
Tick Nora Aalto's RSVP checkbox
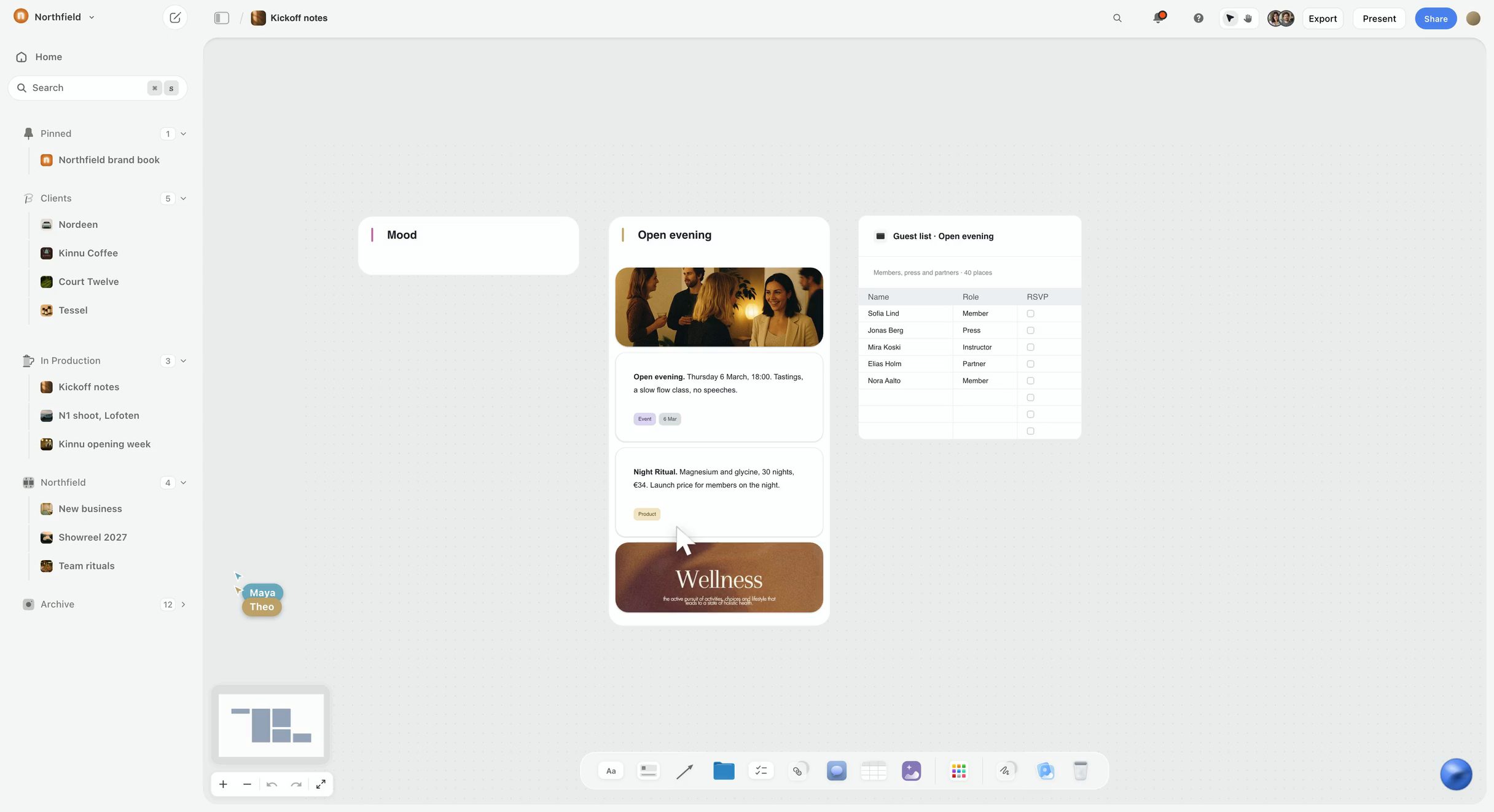click(x=1030, y=381)
